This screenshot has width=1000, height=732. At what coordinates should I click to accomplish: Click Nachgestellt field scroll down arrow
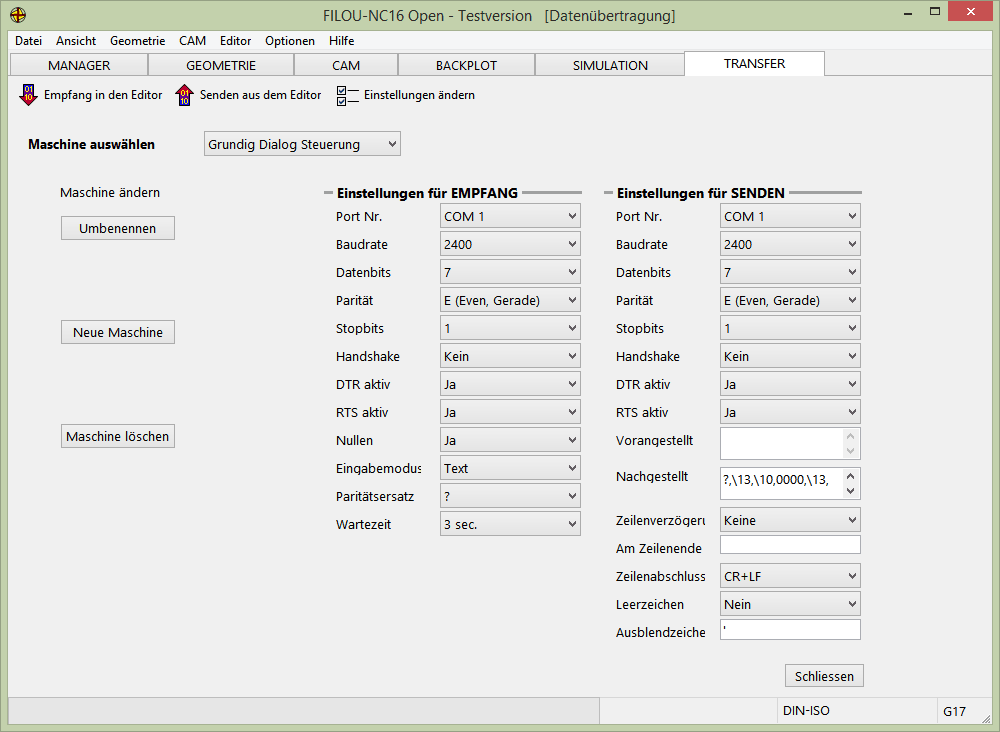click(850, 491)
